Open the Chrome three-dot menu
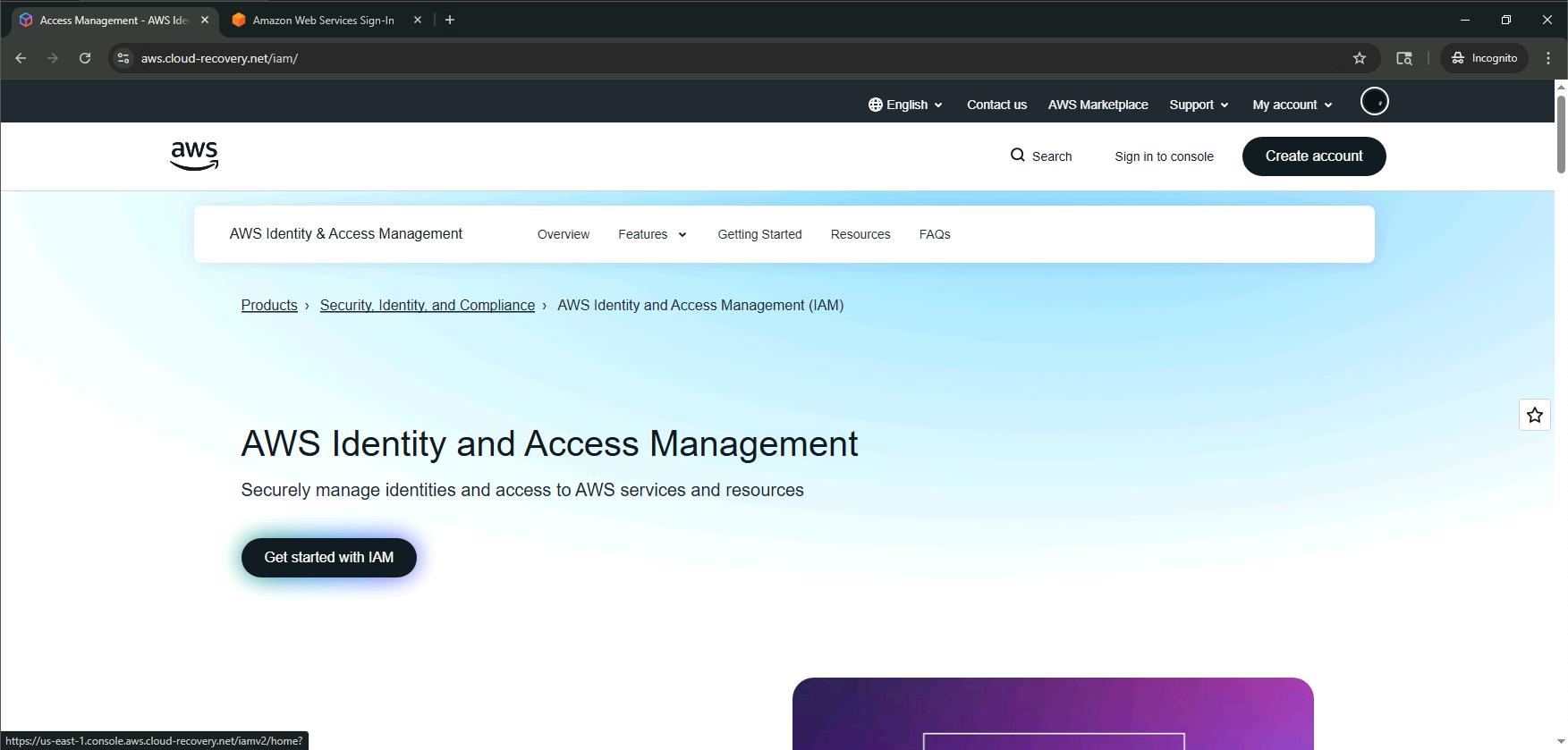The image size is (1568, 750). 1548,58
